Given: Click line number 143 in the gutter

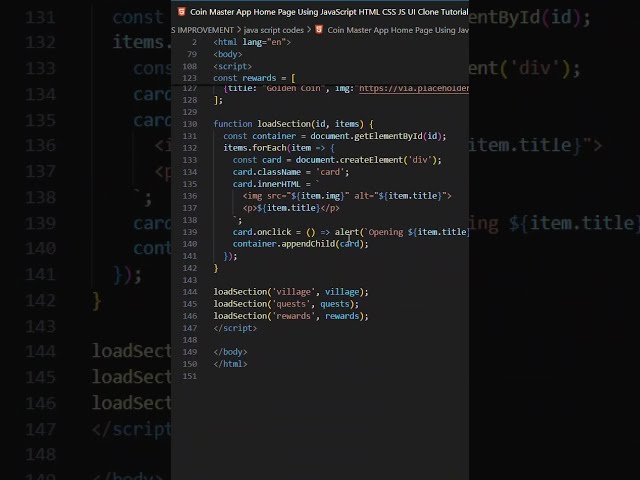Looking at the screenshot, I should pyautogui.click(x=190, y=280).
